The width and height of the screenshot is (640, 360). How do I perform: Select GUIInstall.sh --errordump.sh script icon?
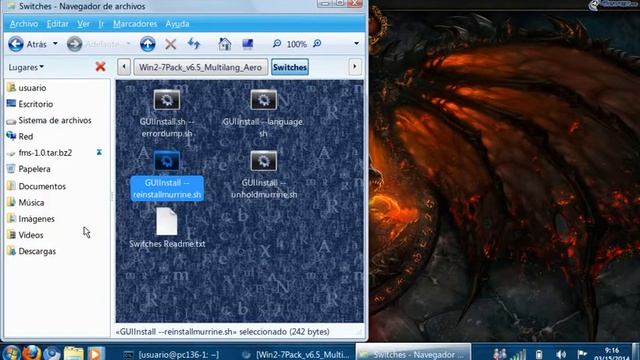tap(167, 100)
